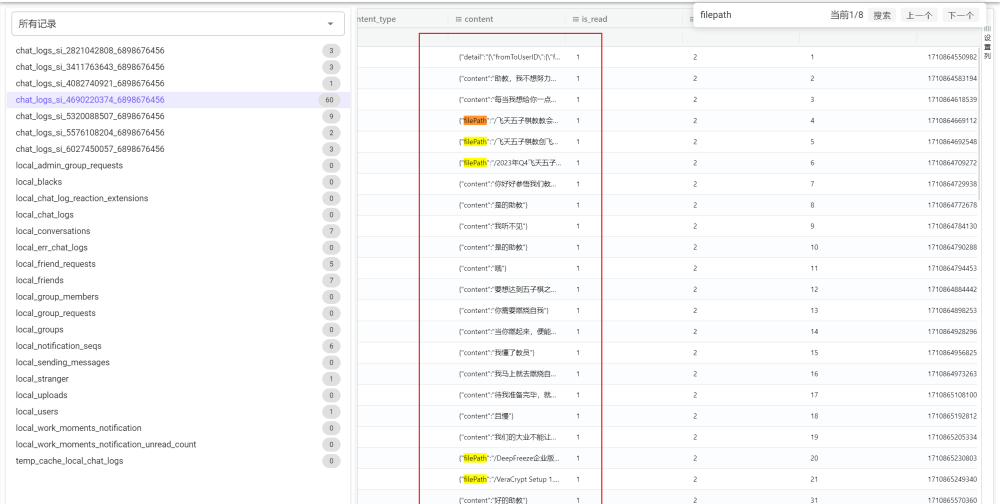1000x504 pixels.
Task: Click 搜索 button in the find bar
Action: coord(881,15)
